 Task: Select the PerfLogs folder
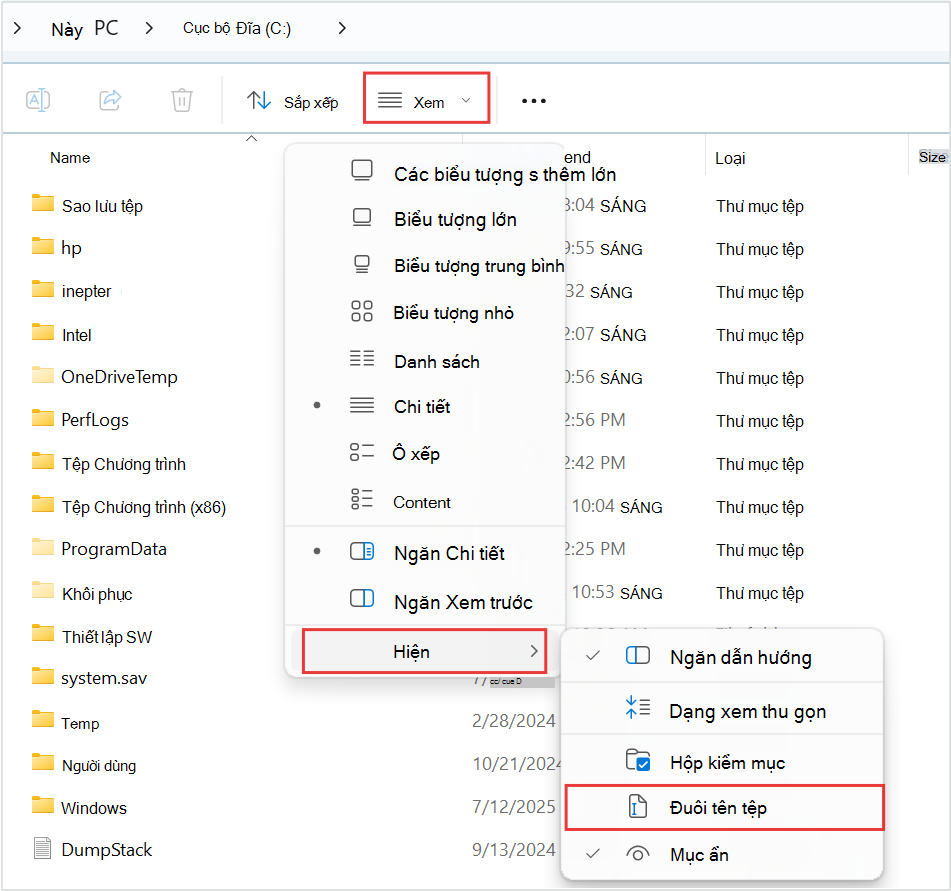coord(81,420)
